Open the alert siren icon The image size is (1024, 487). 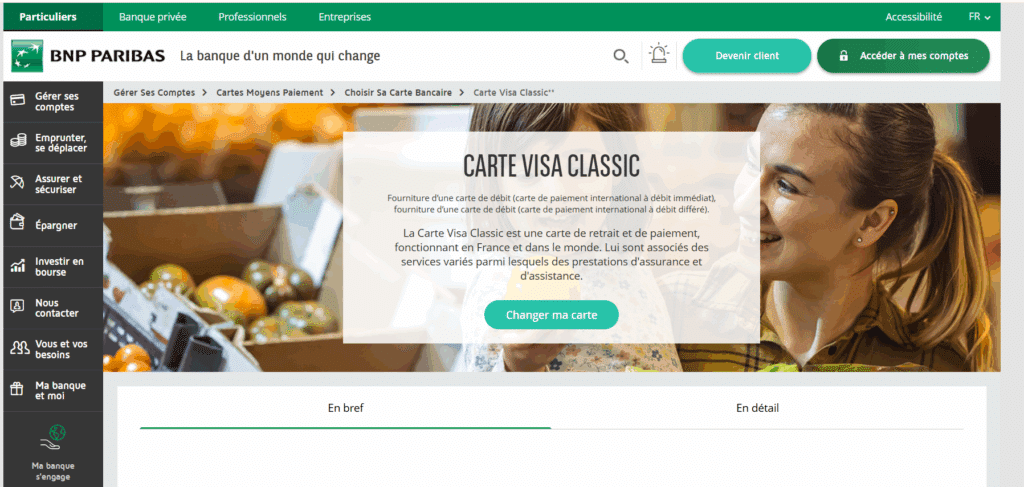coord(660,54)
